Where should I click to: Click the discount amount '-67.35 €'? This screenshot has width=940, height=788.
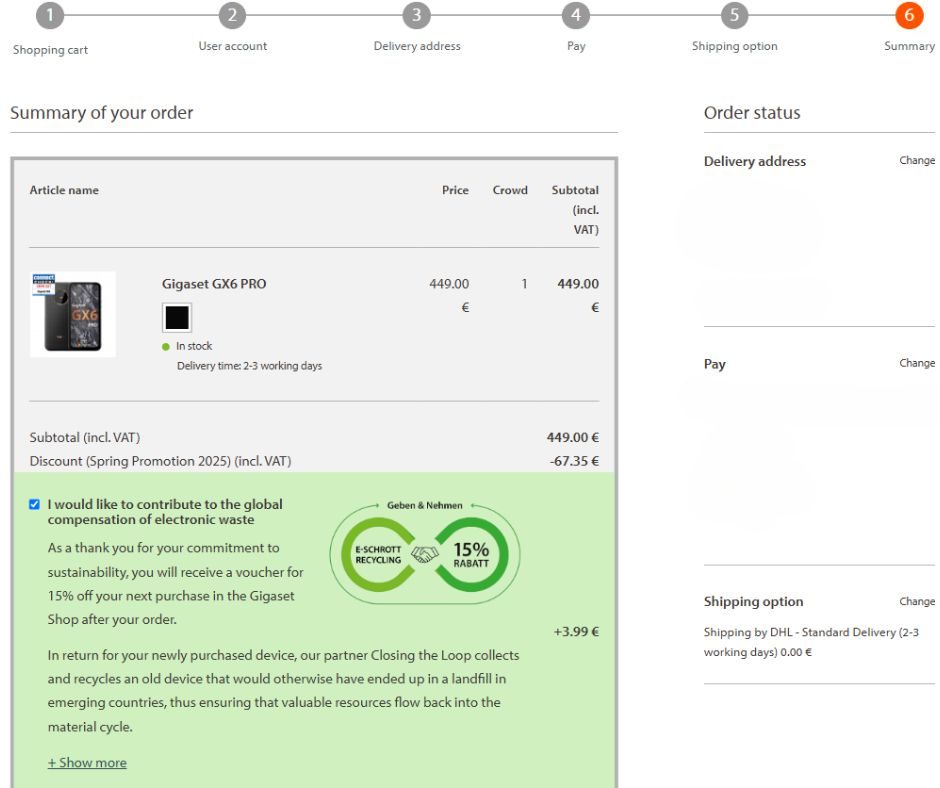click(574, 461)
